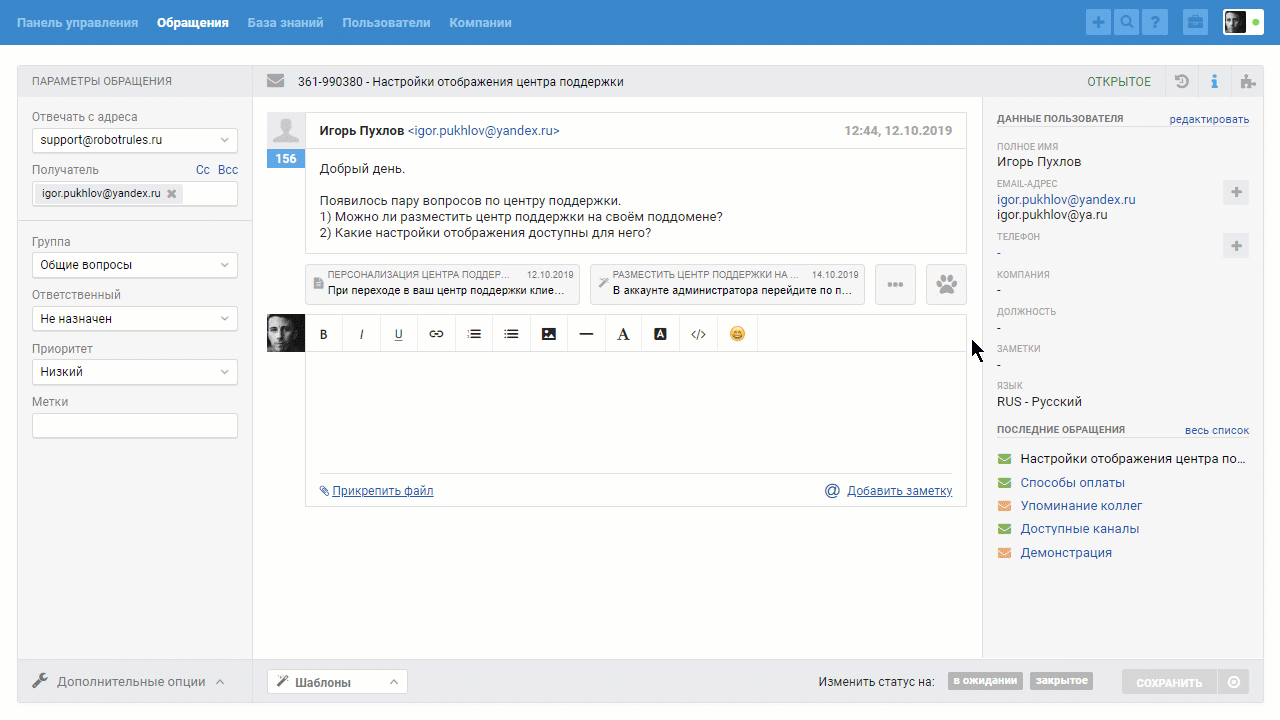Open 'Обращения' menu
This screenshot has width=1280, height=720.
click(193, 22)
